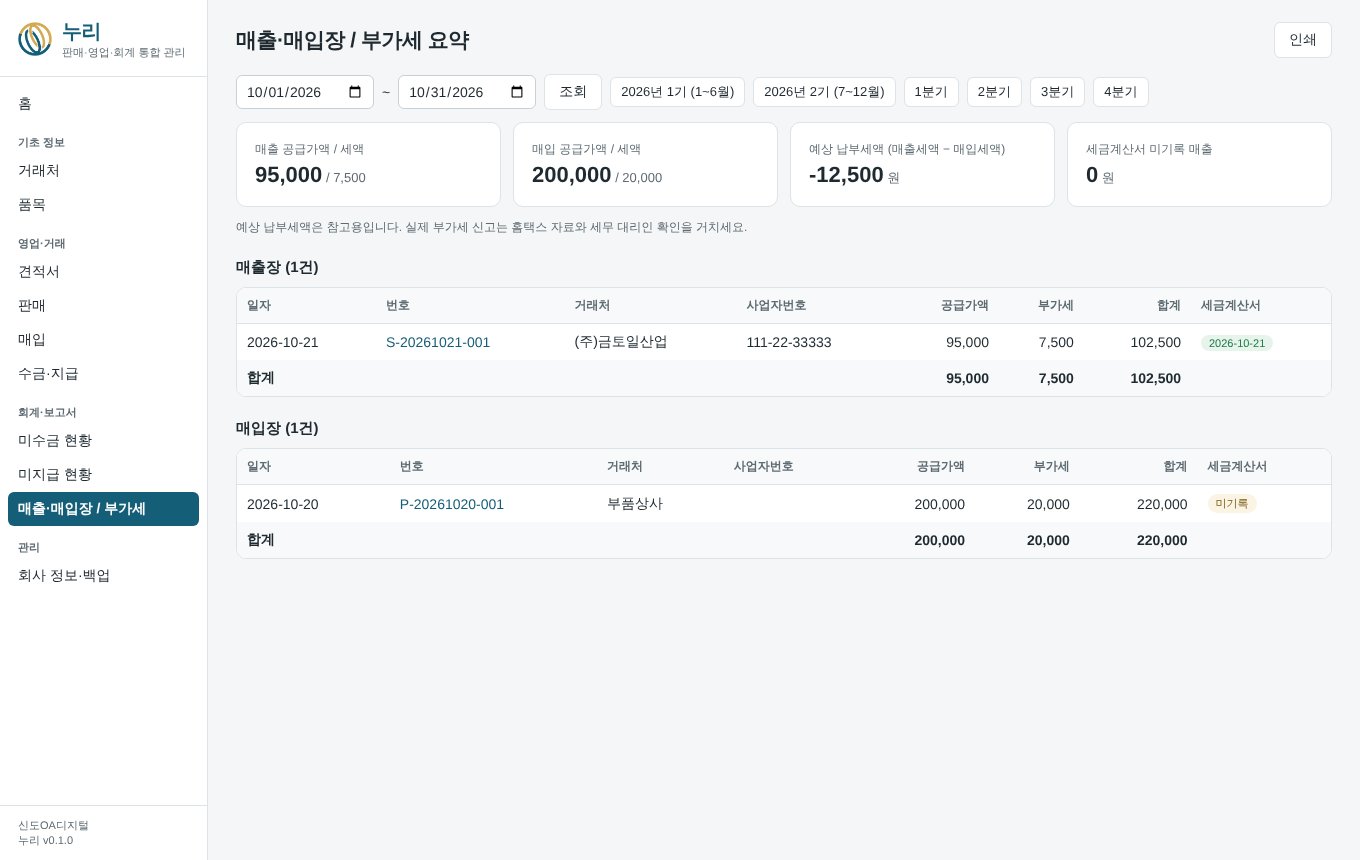1360x860 pixels.
Task: Click the 인쇄 print button
Action: tap(1303, 40)
